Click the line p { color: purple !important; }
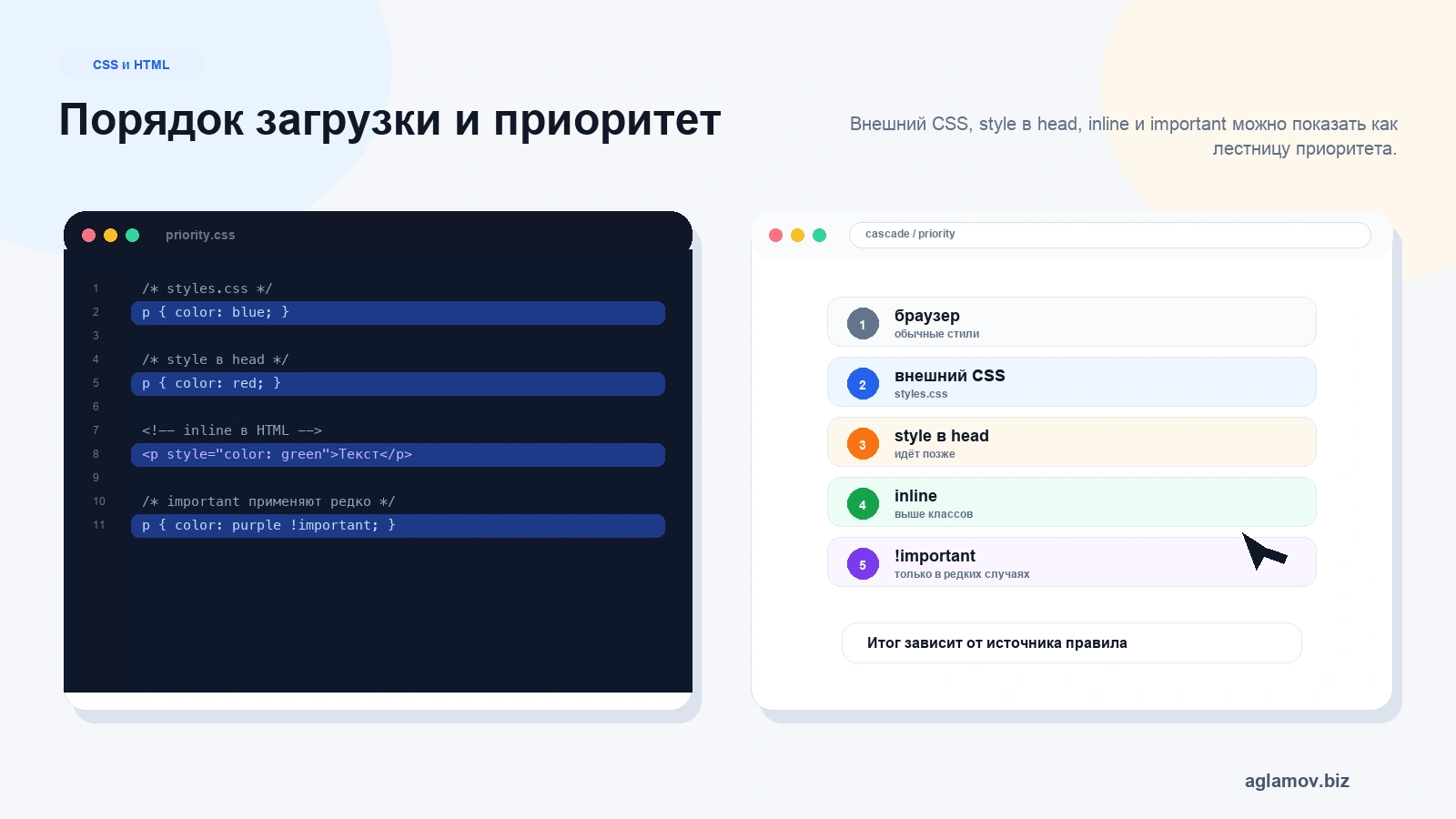1456x819 pixels. [398, 526]
